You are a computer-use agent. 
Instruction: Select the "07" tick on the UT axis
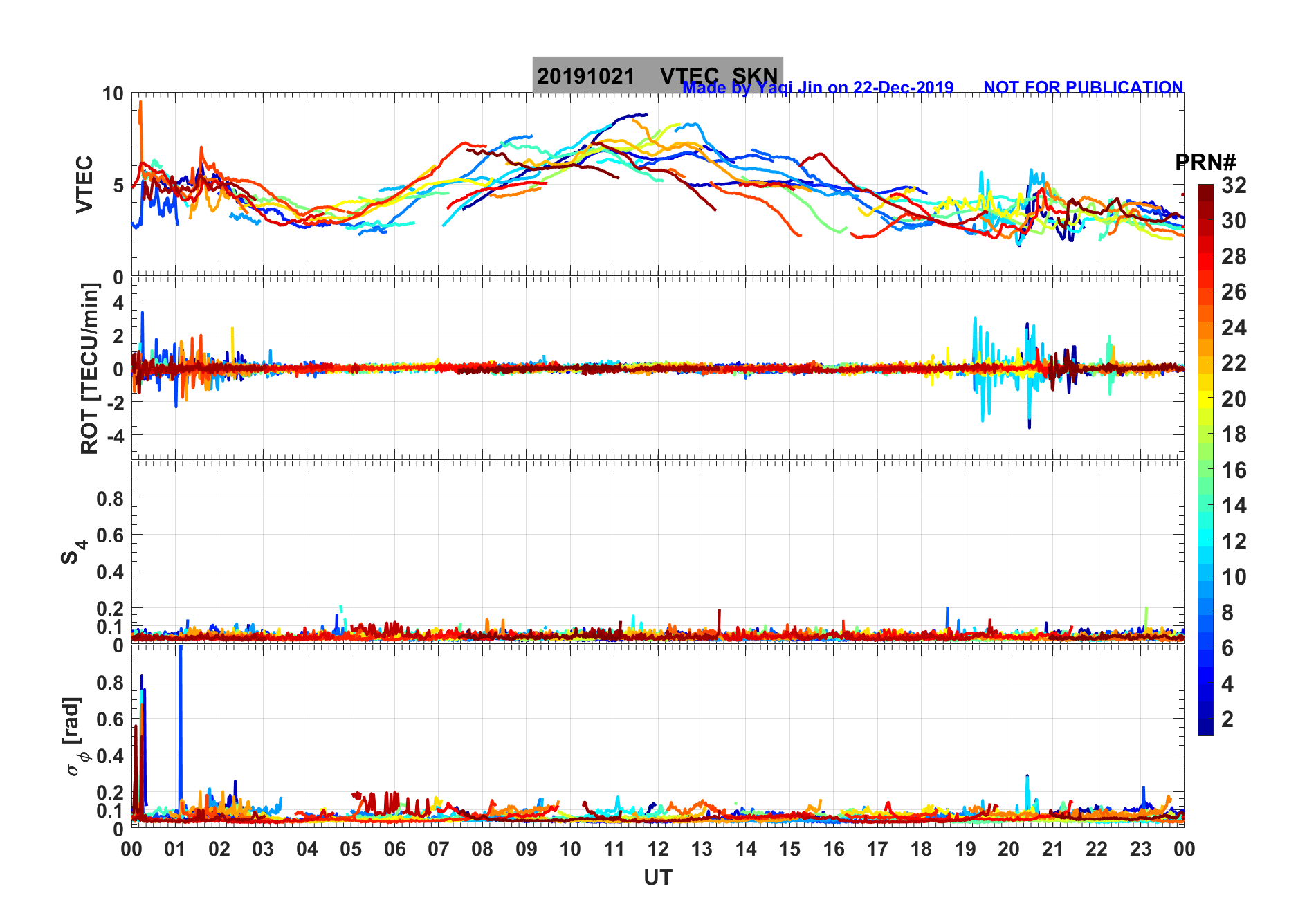pos(439,849)
